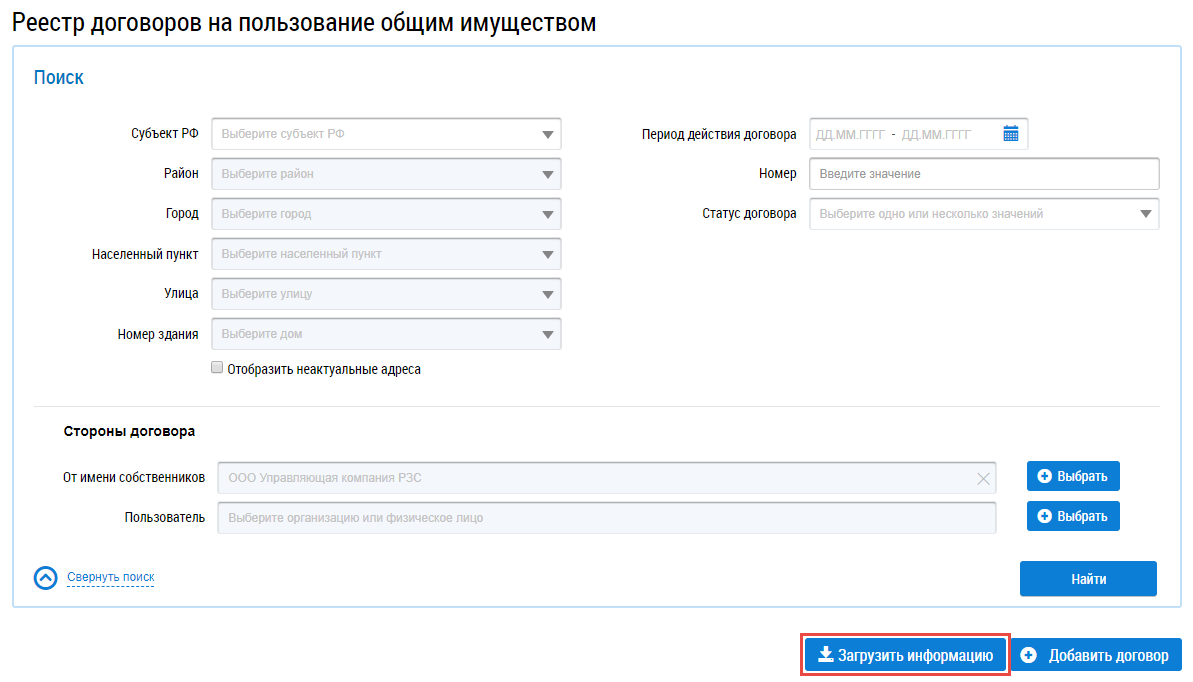Click the Поиск section heading
Image resolution: width=1193 pixels, height=682 pixels.
(x=59, y=78)
